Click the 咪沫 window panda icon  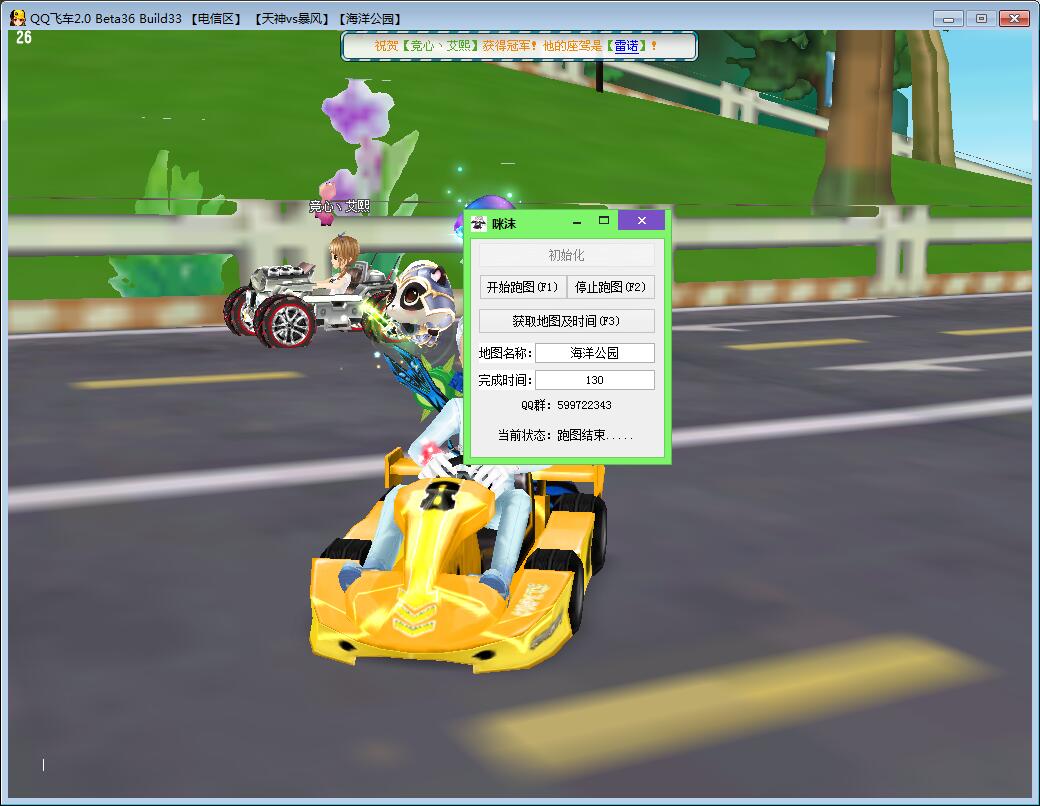point(478,224)
